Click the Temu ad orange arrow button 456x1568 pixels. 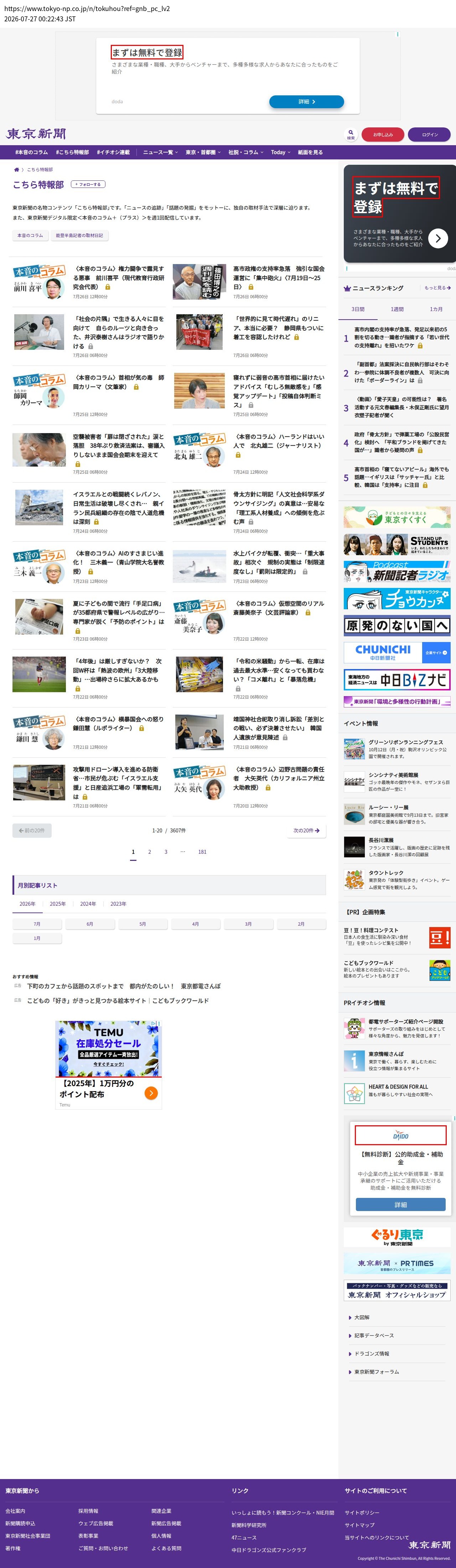click(x=151, y=1093)
